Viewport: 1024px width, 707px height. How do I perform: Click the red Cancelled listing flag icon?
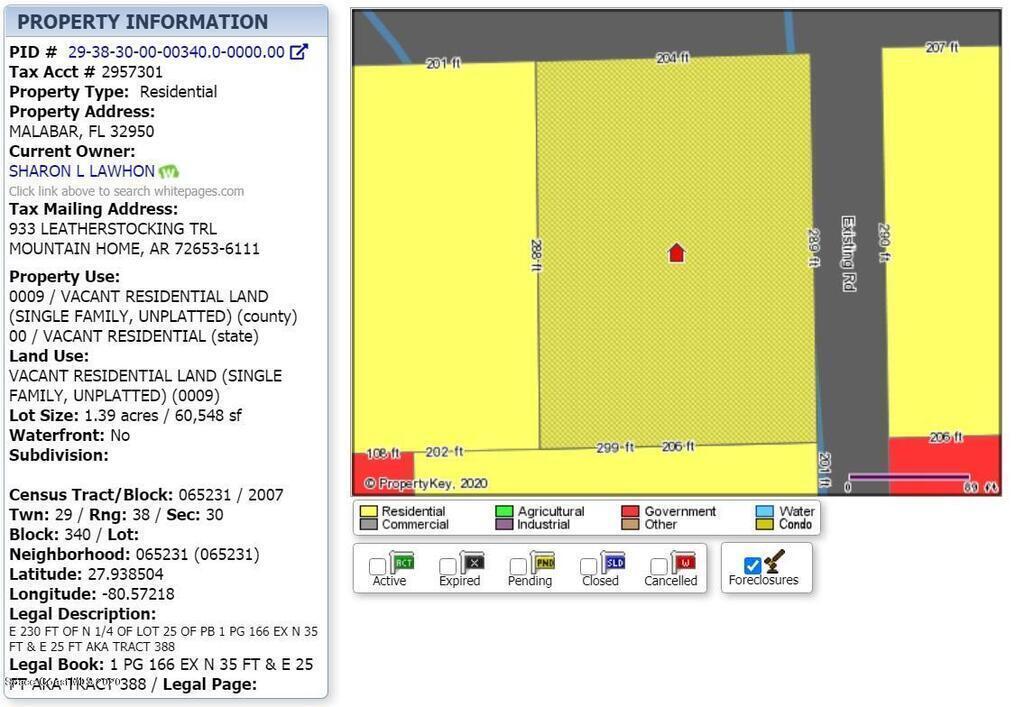(683, 562)
